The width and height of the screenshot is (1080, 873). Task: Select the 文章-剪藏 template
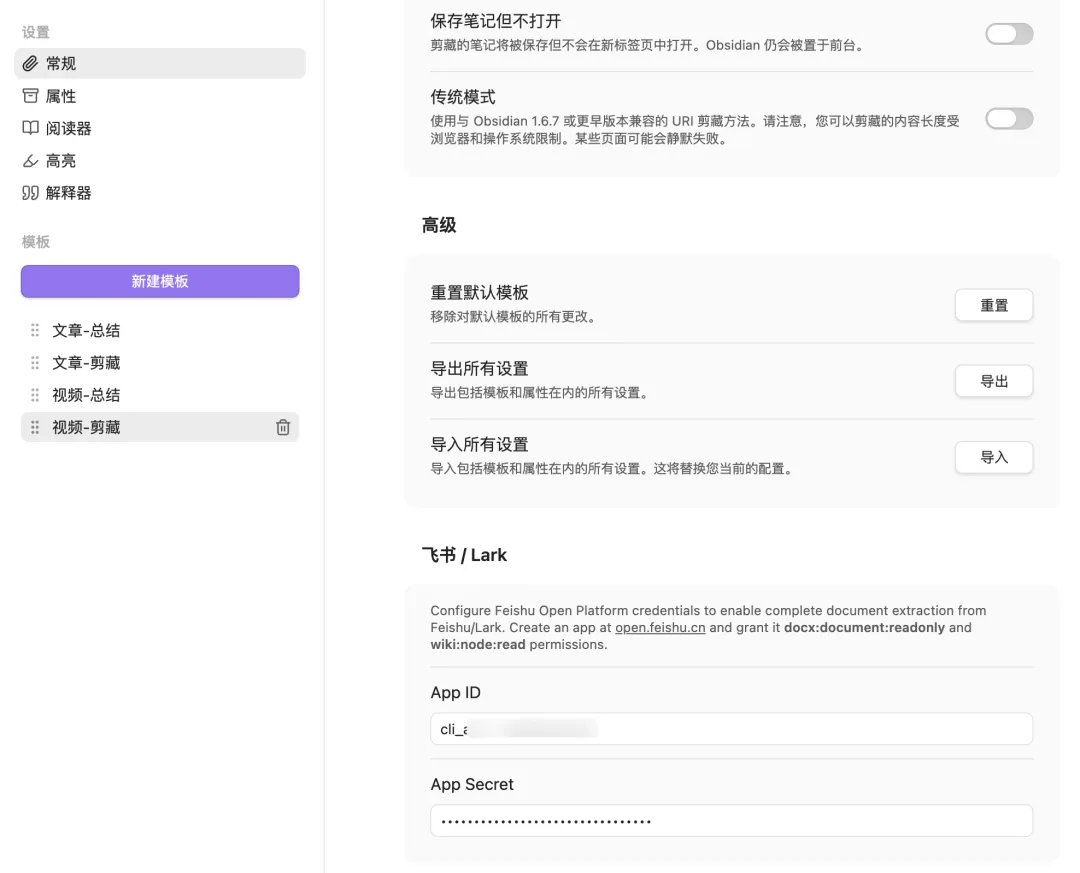point(86,363)
